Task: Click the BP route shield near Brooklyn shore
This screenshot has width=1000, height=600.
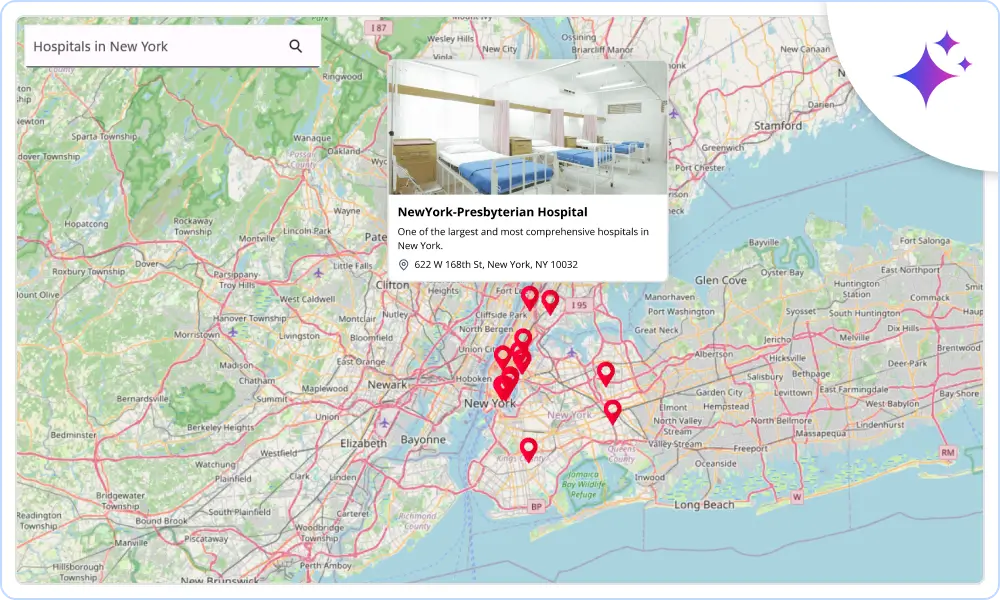Action: click(x=536, y=507)
